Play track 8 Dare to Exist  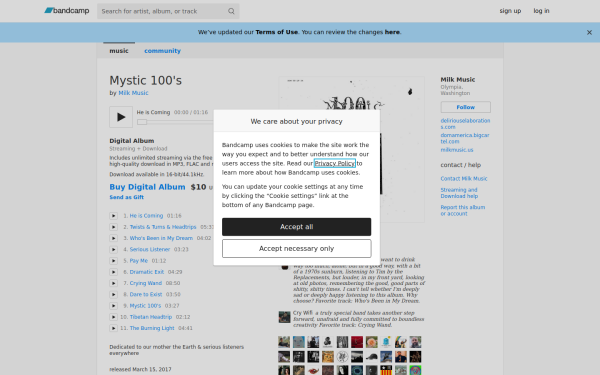coord(113,294)
